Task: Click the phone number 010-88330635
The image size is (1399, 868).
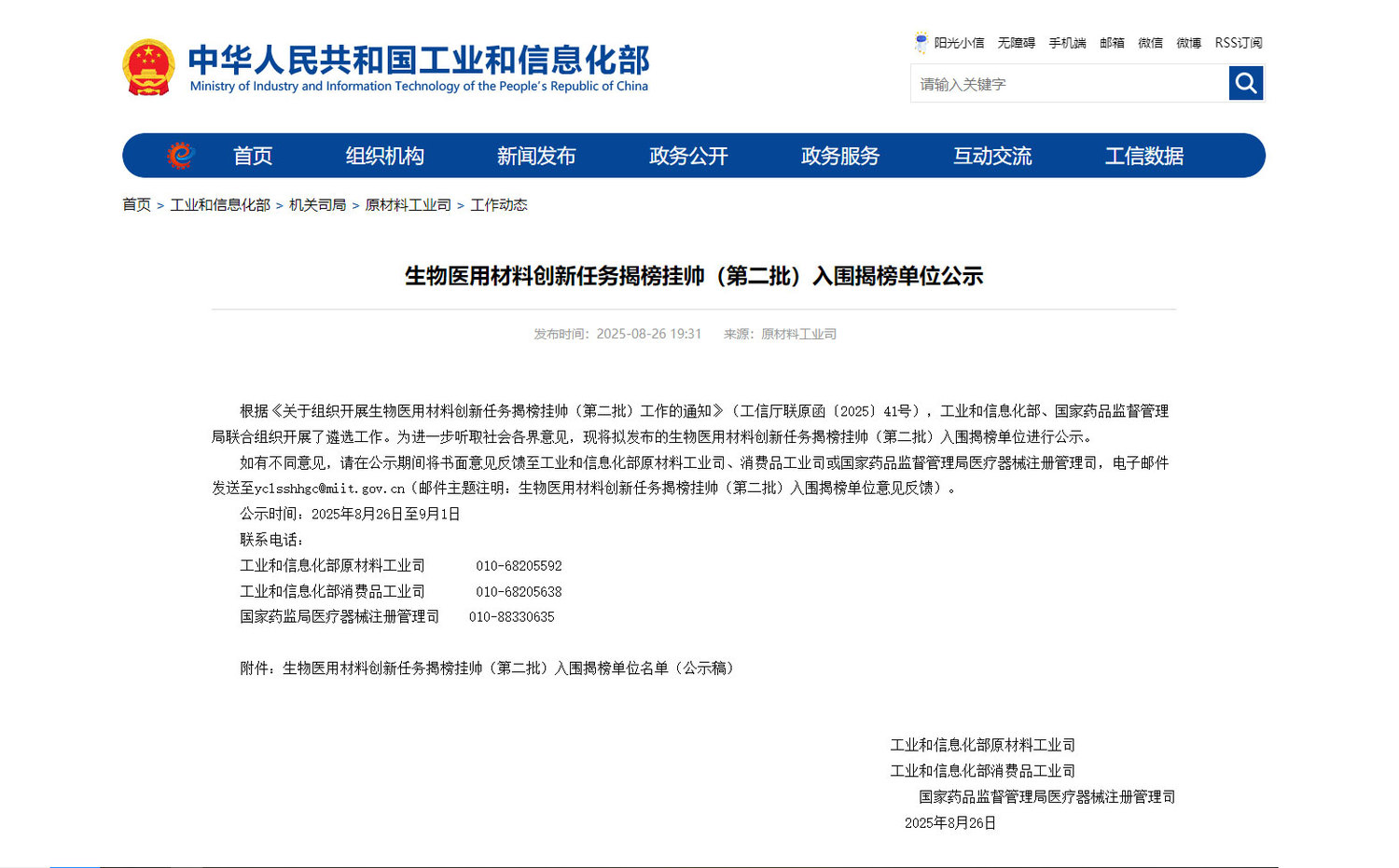Action: pos(511,616)
